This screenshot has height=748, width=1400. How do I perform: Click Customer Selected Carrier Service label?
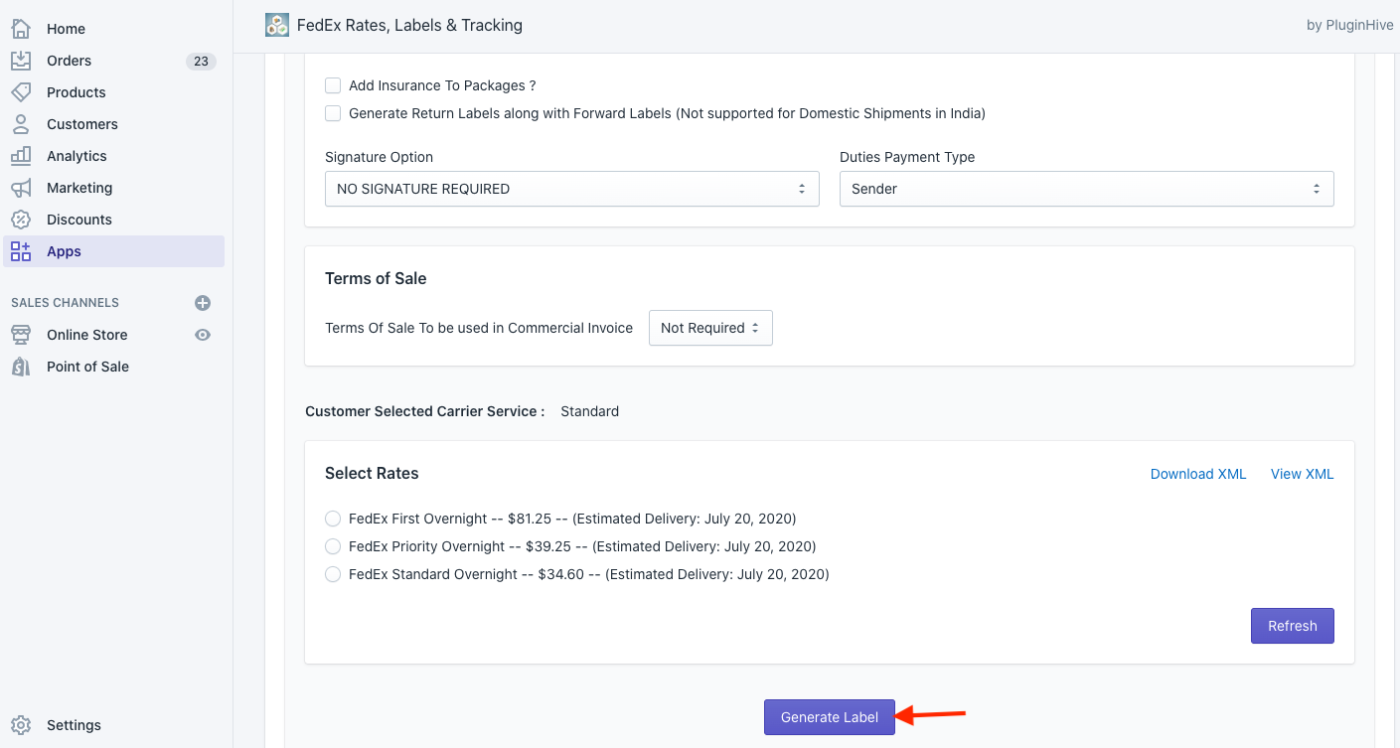425,411
